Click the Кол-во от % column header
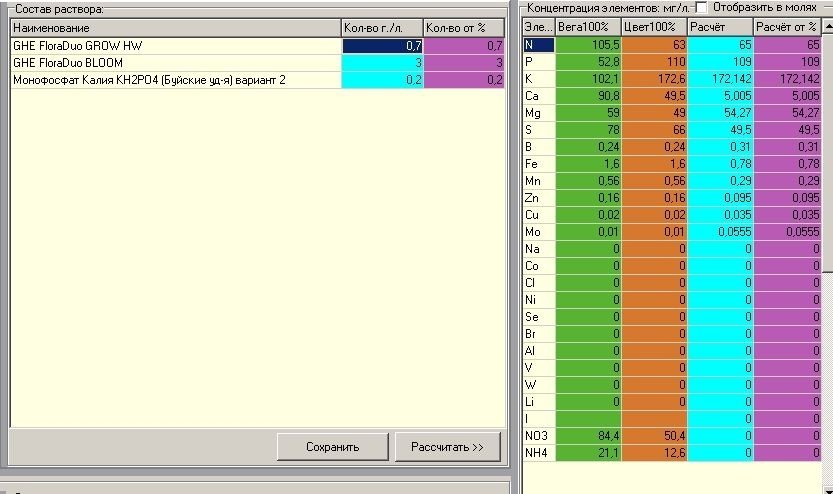Viewport: 833px width, 494px height. (464, 28)
